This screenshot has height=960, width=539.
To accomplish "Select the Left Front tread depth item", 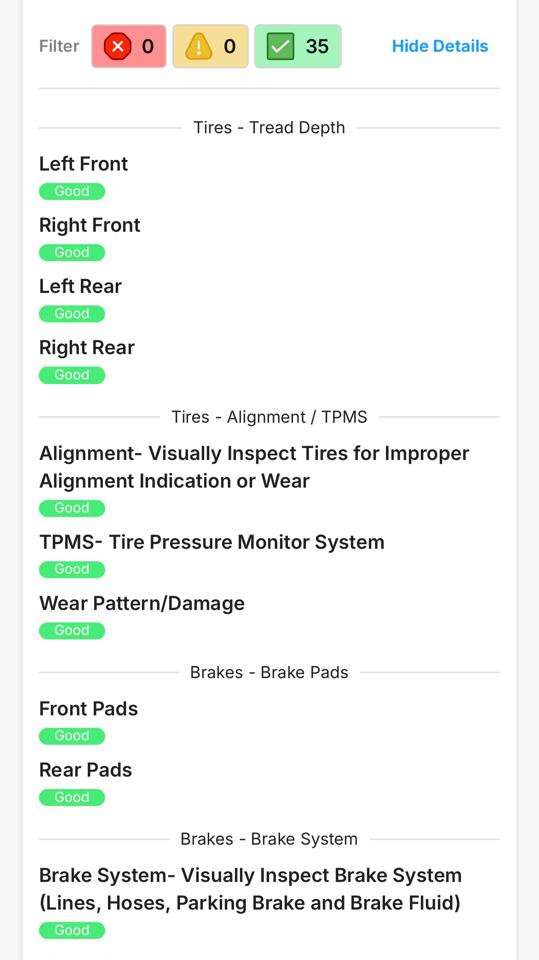I will (83, 164).
